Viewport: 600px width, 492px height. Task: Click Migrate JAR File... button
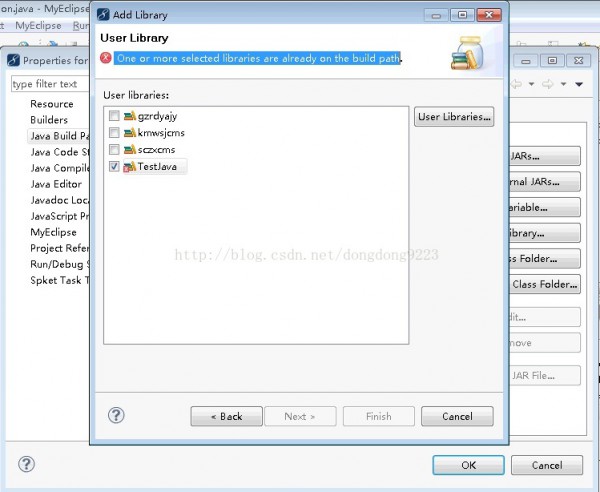tap(545, 376)
